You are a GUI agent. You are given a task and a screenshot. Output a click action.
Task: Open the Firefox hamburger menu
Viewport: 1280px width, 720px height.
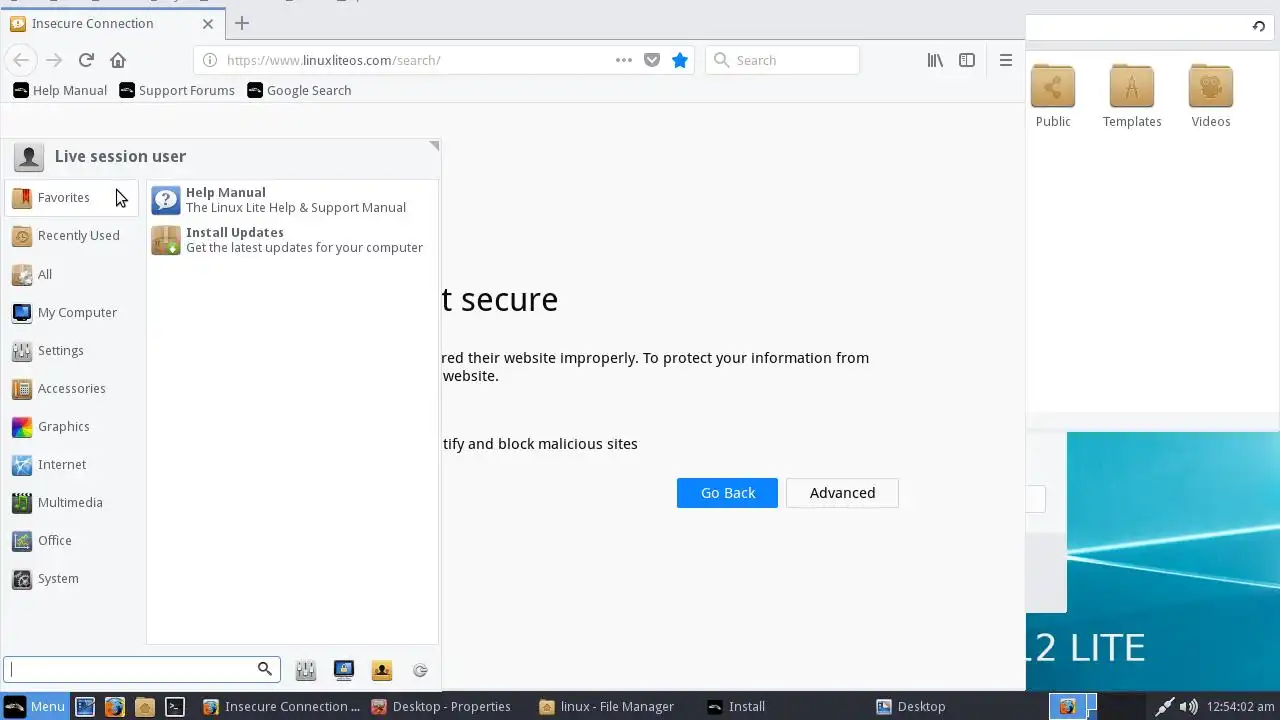(1006, 60)
